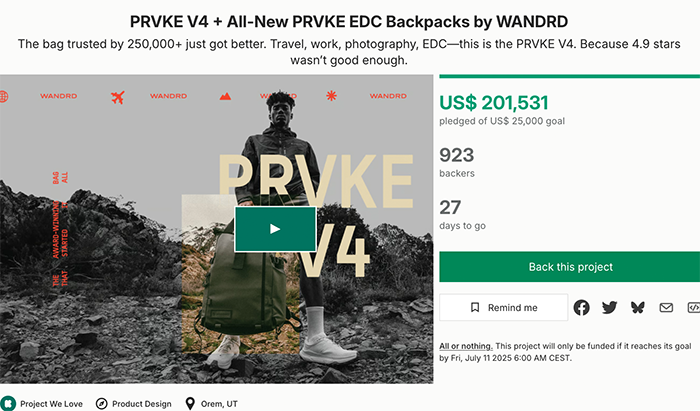This screenshot has height=411, width=700.
Task: Click the bookmark icon in Remind me
Action: tap(475, 307)
